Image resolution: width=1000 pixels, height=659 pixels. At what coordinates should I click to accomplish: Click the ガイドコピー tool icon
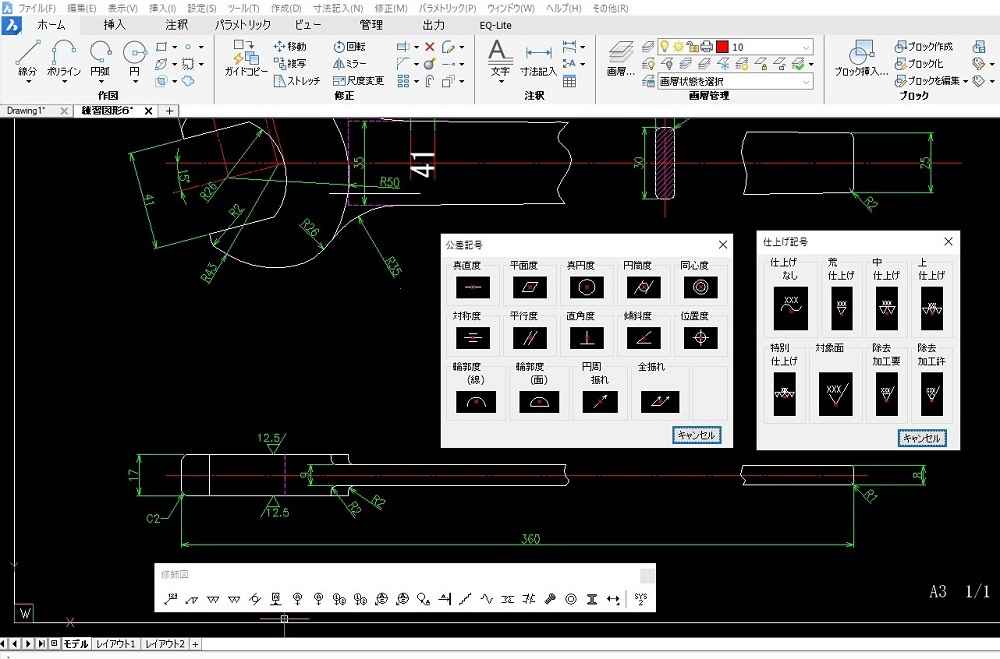[x=244, y=52]
